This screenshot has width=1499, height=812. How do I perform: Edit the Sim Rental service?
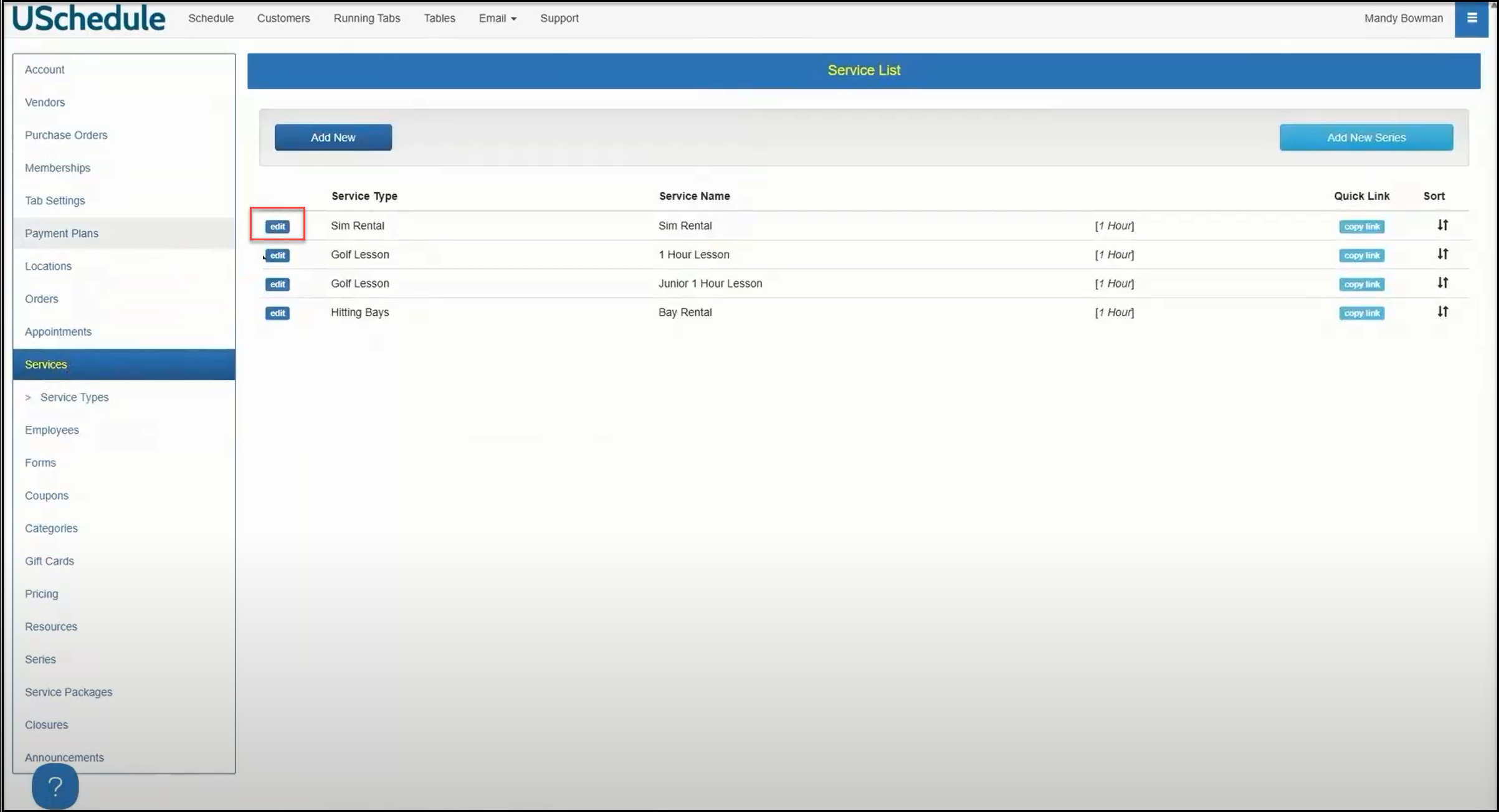point(277,227)
